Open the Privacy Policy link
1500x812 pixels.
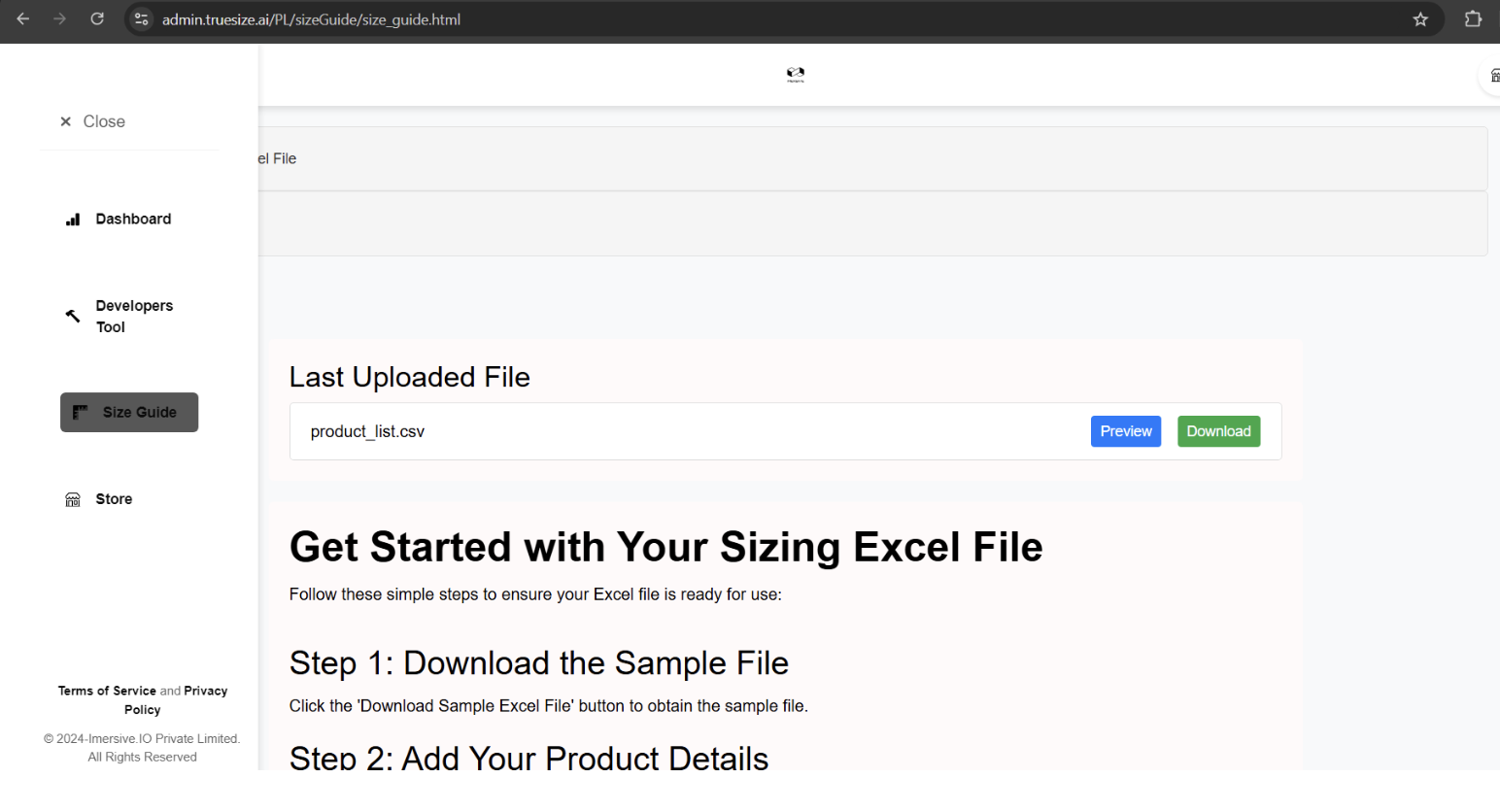tap(176, 700)
